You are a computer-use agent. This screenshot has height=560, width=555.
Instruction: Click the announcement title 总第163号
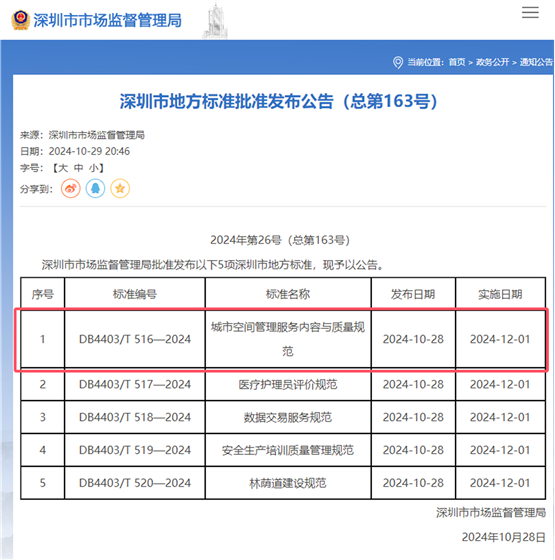(x=278, y=101)
